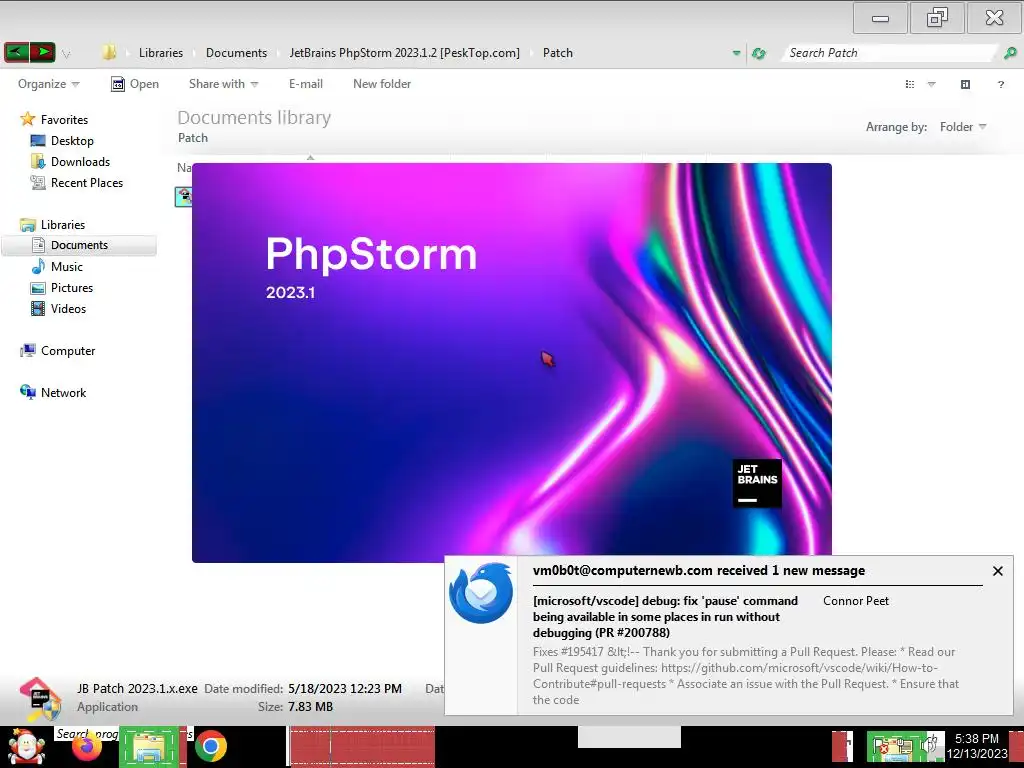Viewport: 1024px width, 768px height.
Task: Click the new message notification title
Action: coord(699,570)
